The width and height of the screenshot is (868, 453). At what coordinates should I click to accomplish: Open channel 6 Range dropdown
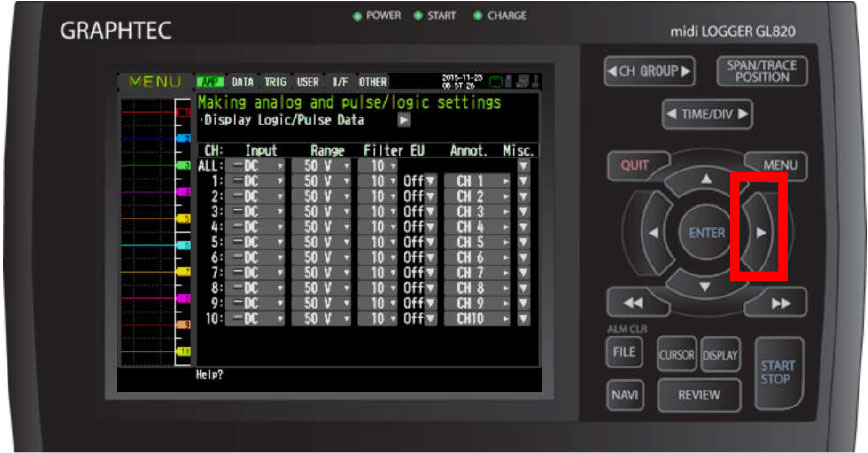pyautogui.click(x=323, y=257)
